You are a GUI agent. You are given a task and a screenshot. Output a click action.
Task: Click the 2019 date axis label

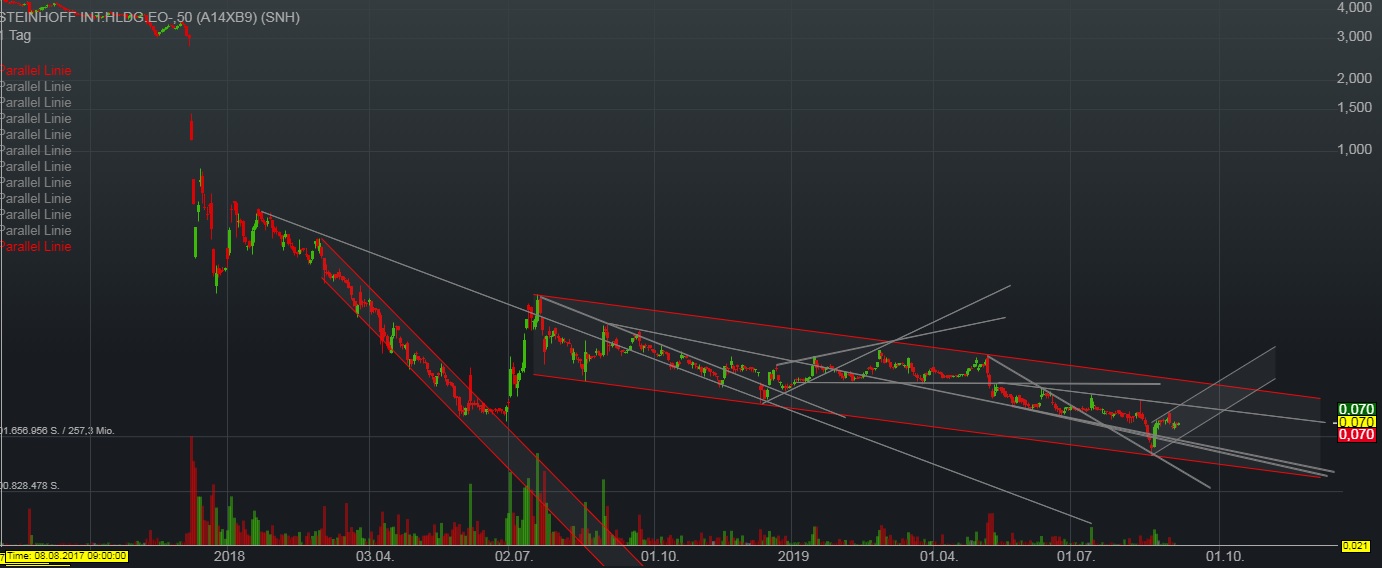coord(793,555)
